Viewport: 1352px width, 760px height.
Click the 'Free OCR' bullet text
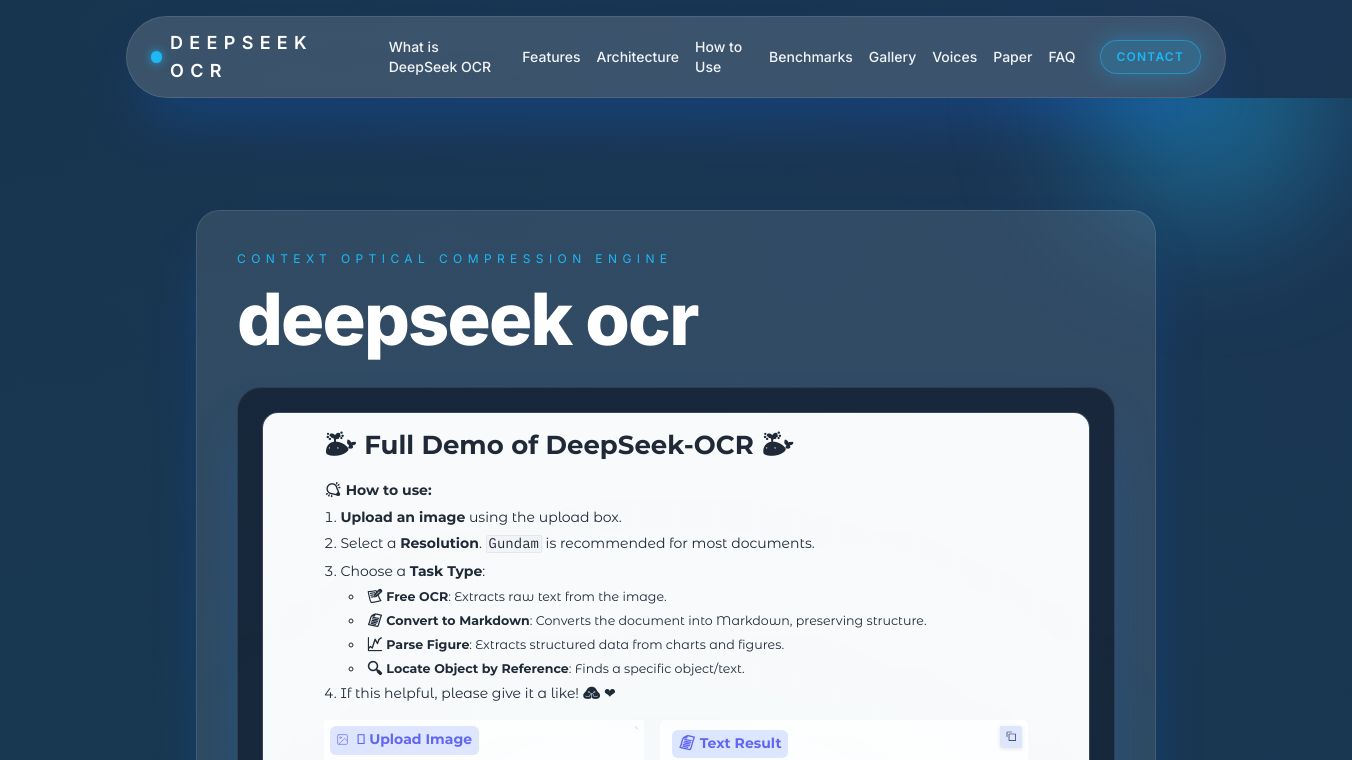pyautogui.click(x=526, y=596)
